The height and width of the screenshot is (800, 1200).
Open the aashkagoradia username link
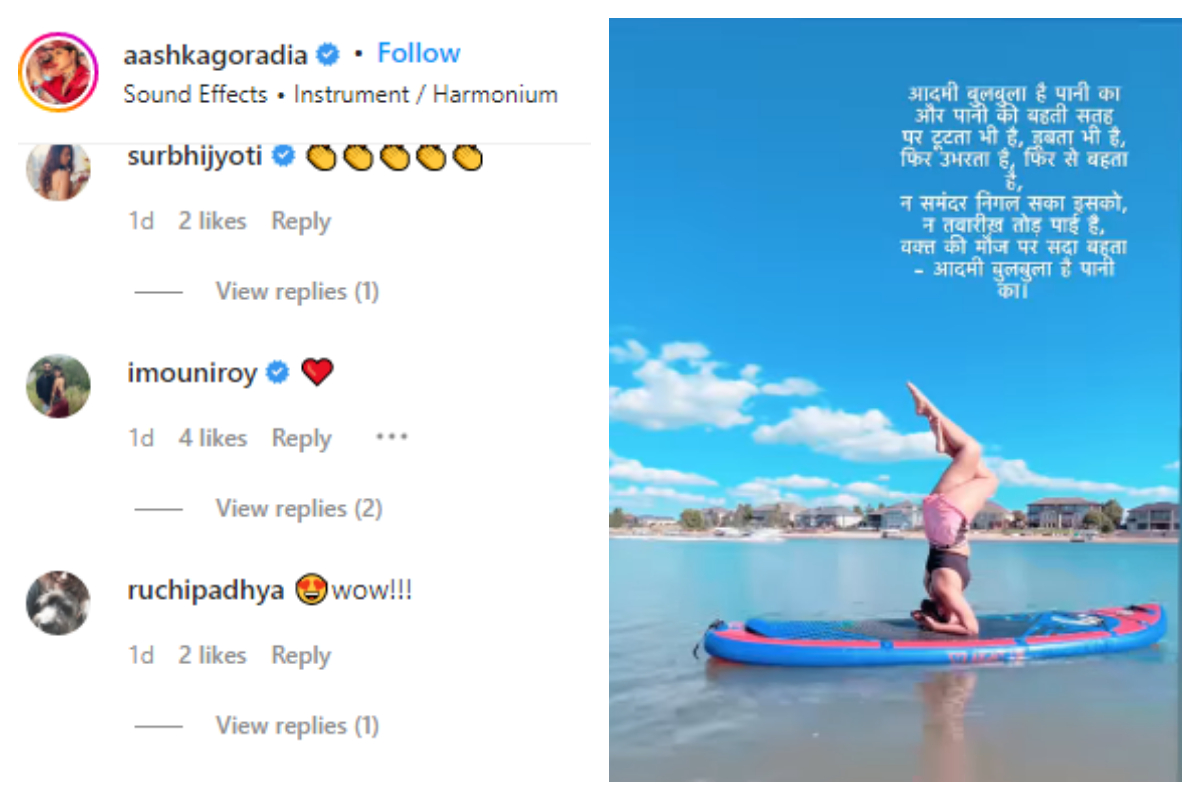pos(214,55)
